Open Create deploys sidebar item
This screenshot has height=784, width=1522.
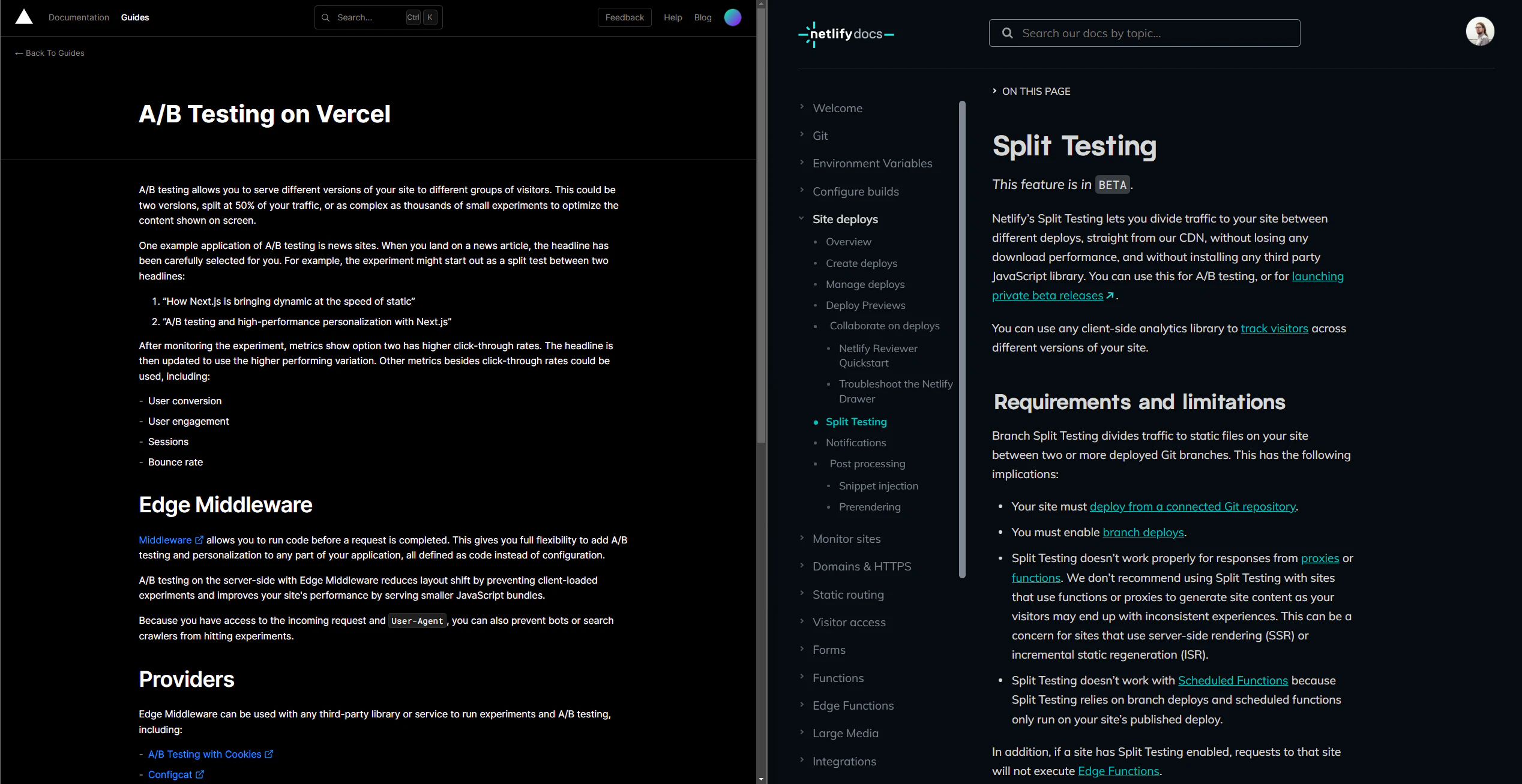coord(861,263)
